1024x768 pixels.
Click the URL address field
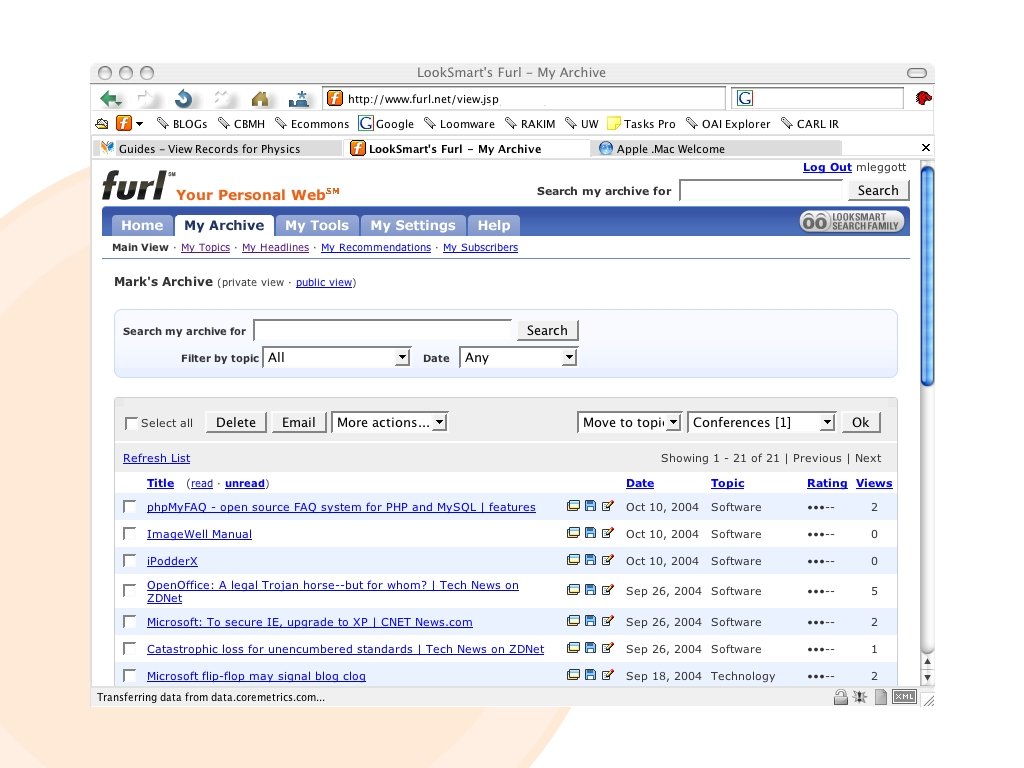524,99
